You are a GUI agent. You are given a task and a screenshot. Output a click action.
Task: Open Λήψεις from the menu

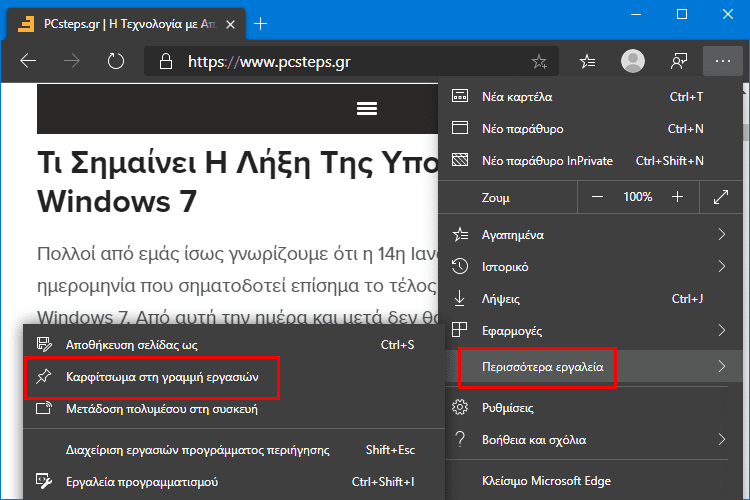coord(590,299)
